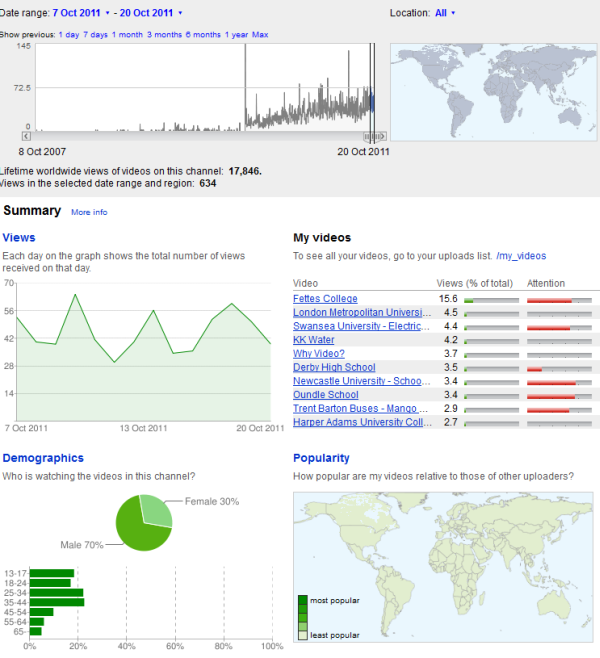This screenshot has height=658, width=600.
Task: Open the Views section heading
Action: 19,238
